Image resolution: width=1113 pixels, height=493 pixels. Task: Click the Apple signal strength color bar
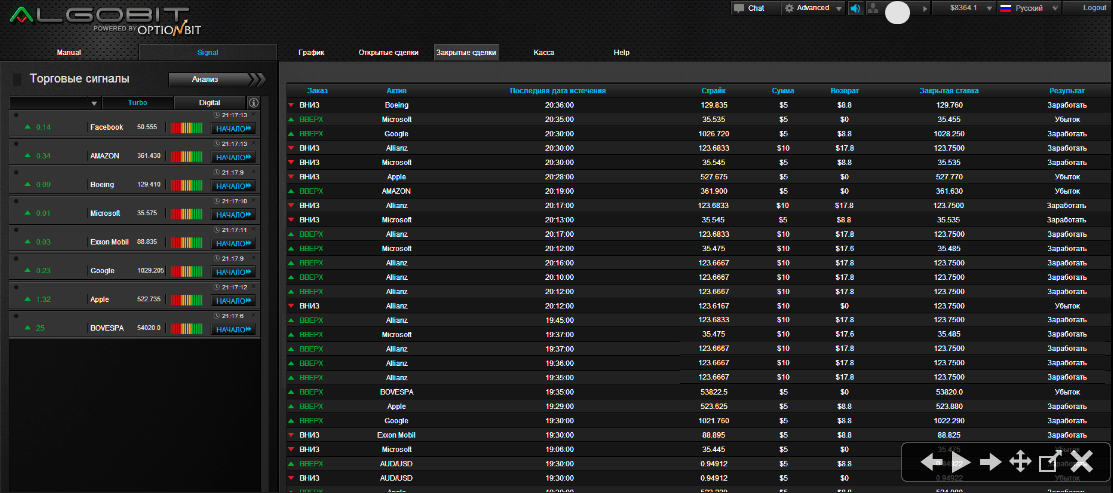point(186,300)
